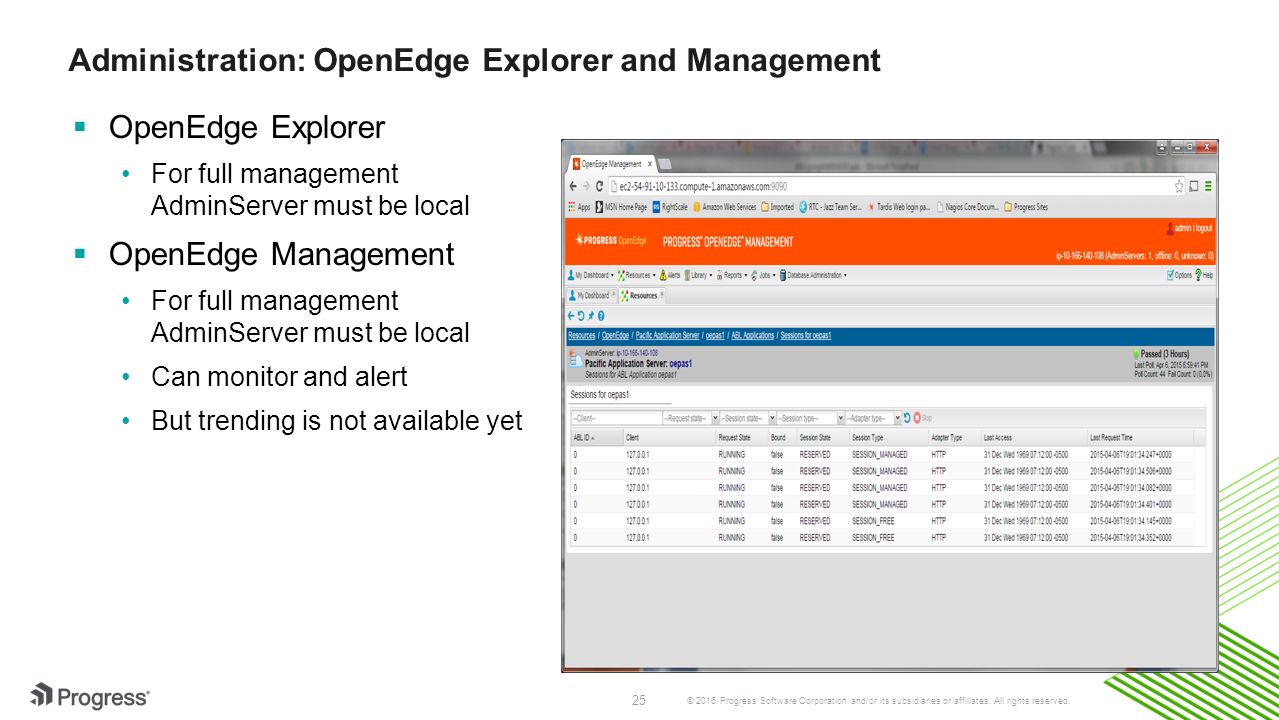Open a new browser tab
Viewport: 1279px width, 720px height.
[x=665, y=164]
